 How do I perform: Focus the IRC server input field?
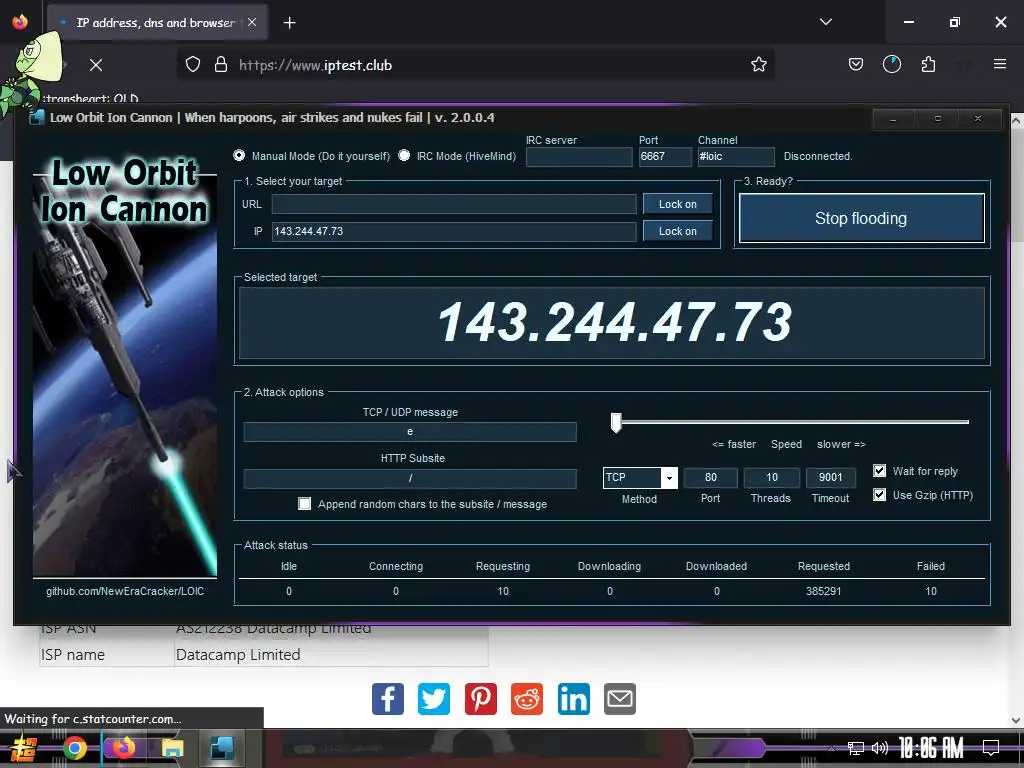579,157
